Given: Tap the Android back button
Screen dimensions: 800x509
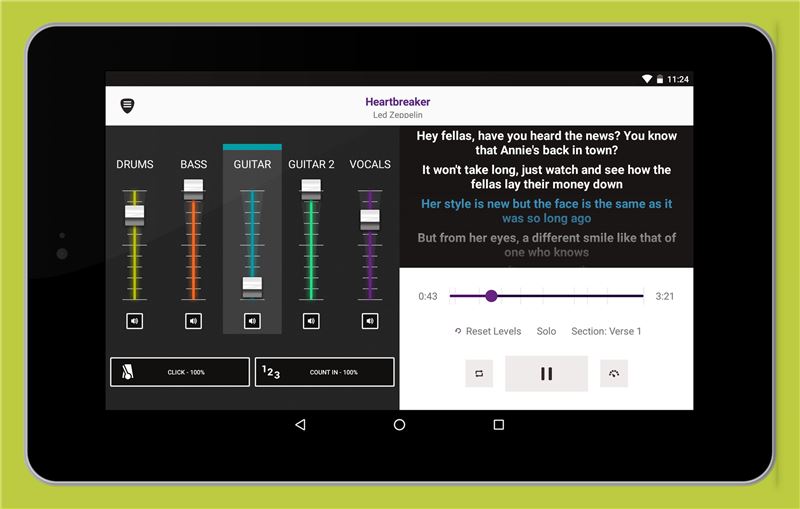Looking at the screenshot, I should pyautogui.click(x=300, y=425).
